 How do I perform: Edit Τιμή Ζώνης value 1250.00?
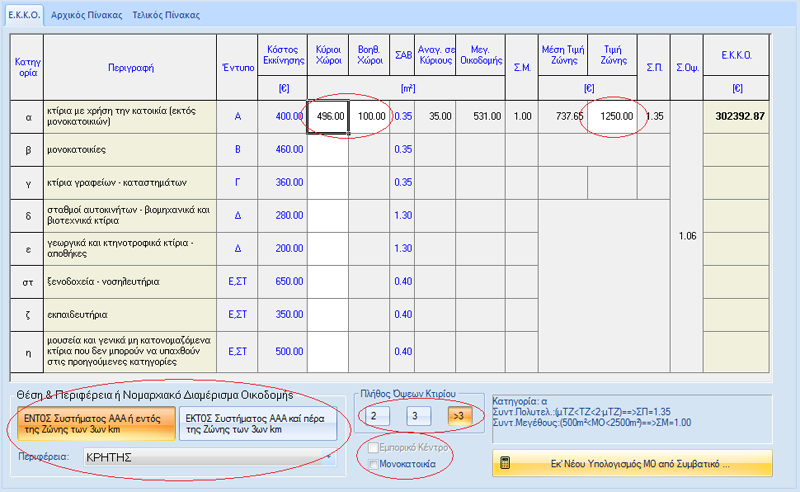[613, 116]
